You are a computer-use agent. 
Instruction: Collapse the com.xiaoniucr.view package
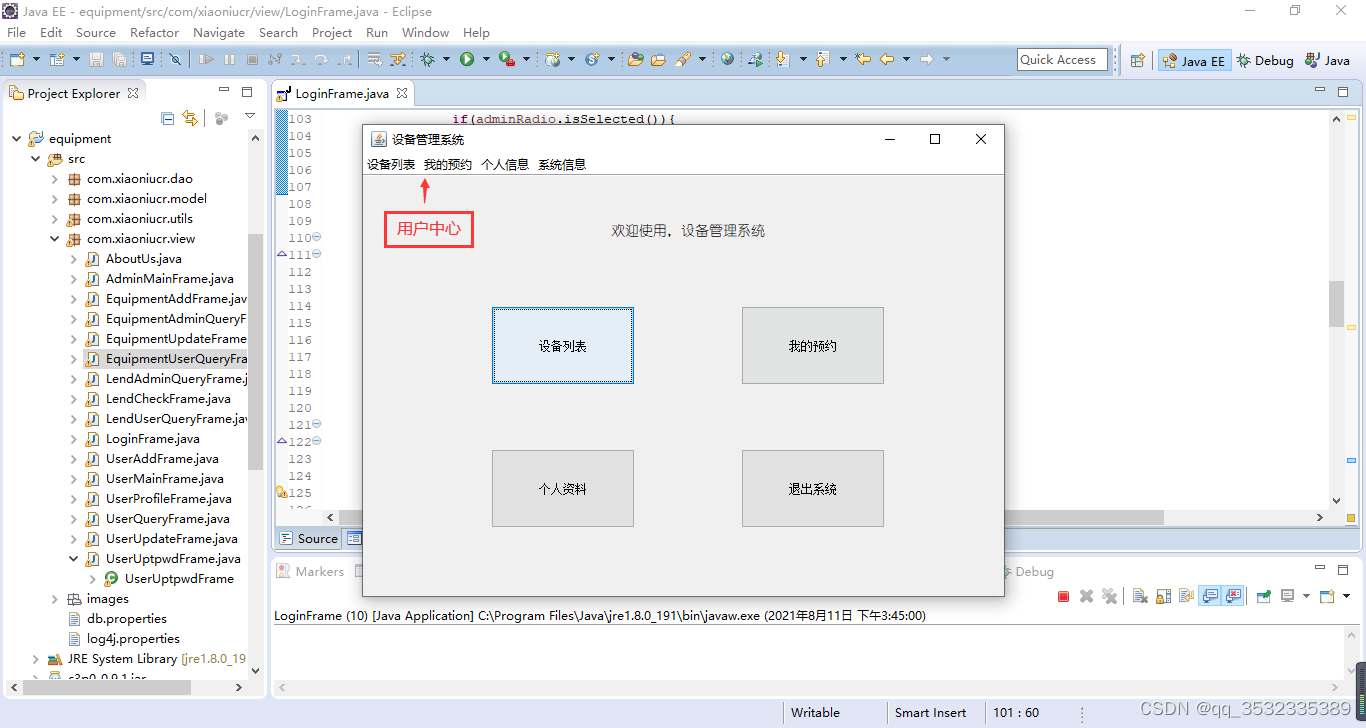pyautogui.click(x=56, y=238)
